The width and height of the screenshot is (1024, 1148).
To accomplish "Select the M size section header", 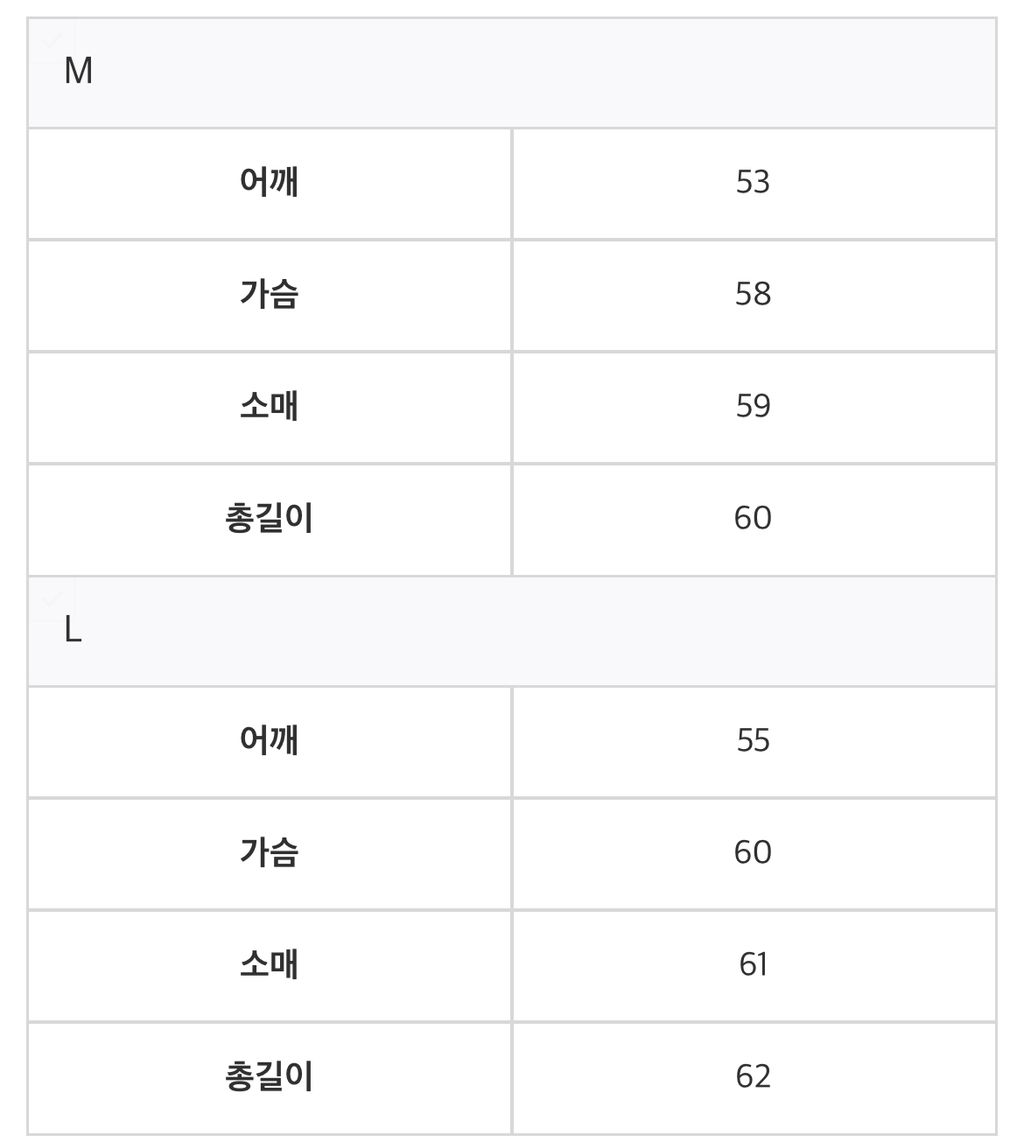I will tap(78, 72).
